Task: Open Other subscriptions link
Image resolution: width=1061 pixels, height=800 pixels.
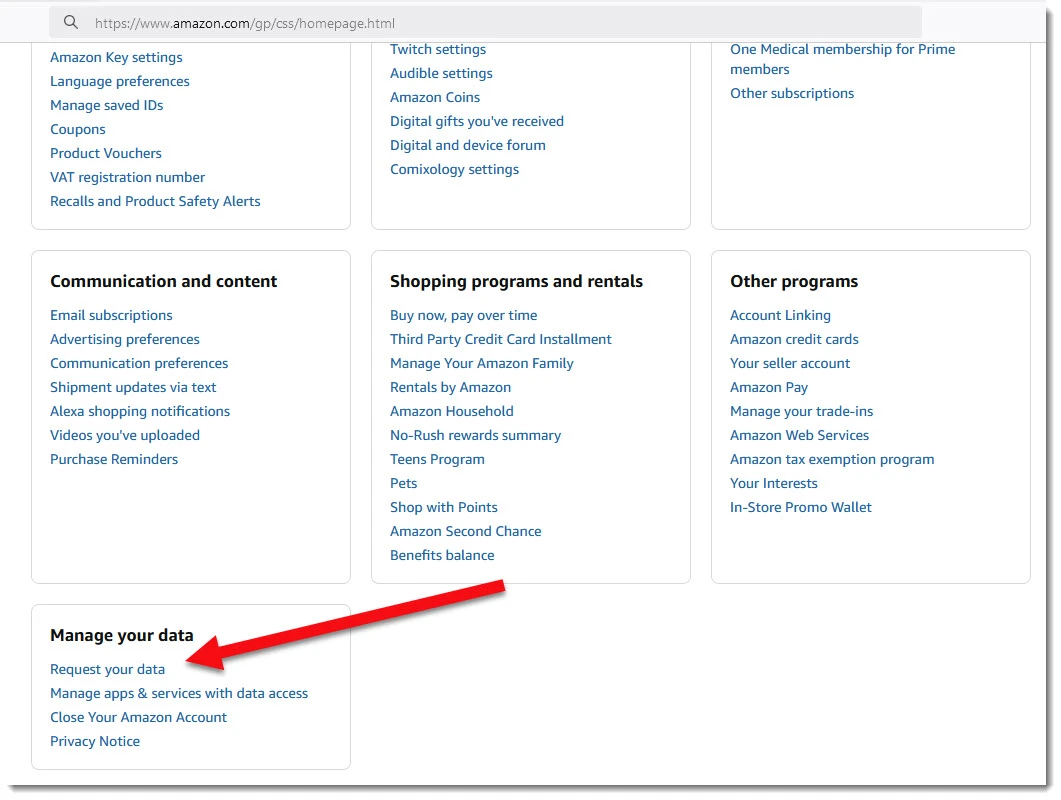Action: pyautogui.click(x=792, y=93)
